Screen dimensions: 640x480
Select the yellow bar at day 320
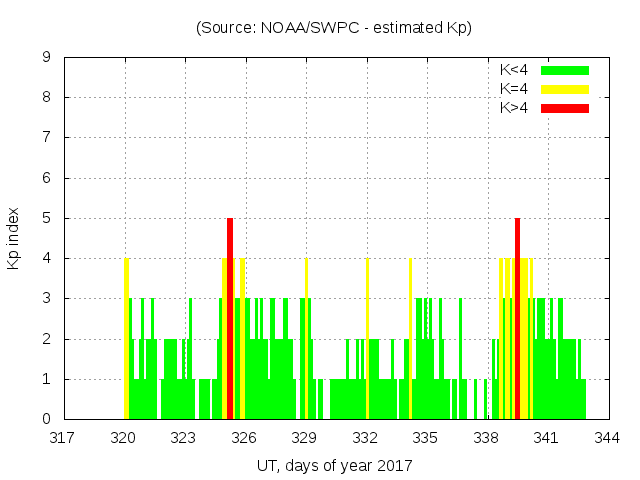[126, 338]
